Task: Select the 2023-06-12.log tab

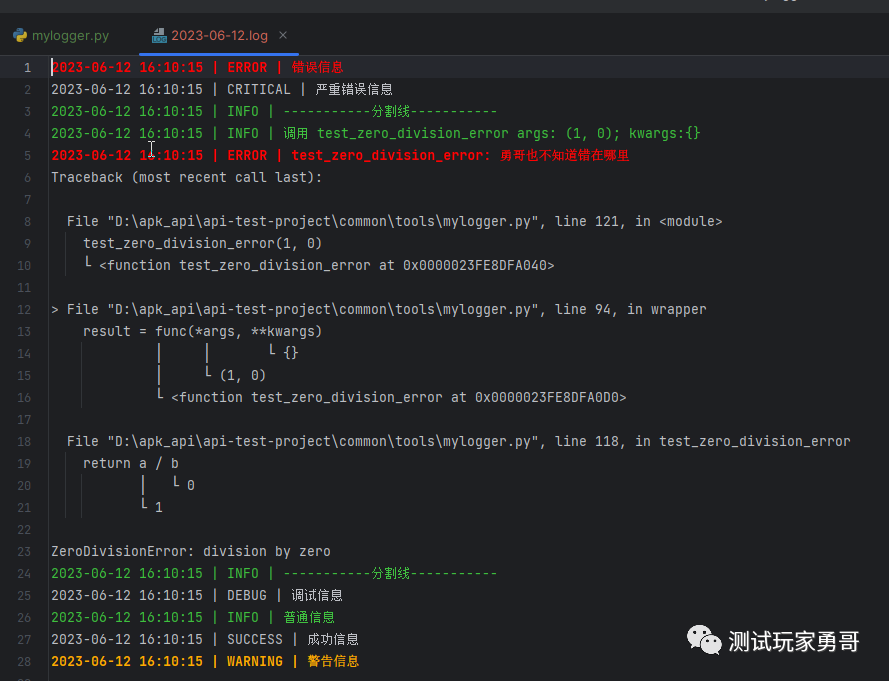Action: pyautogui.click(x=219, y=36)
